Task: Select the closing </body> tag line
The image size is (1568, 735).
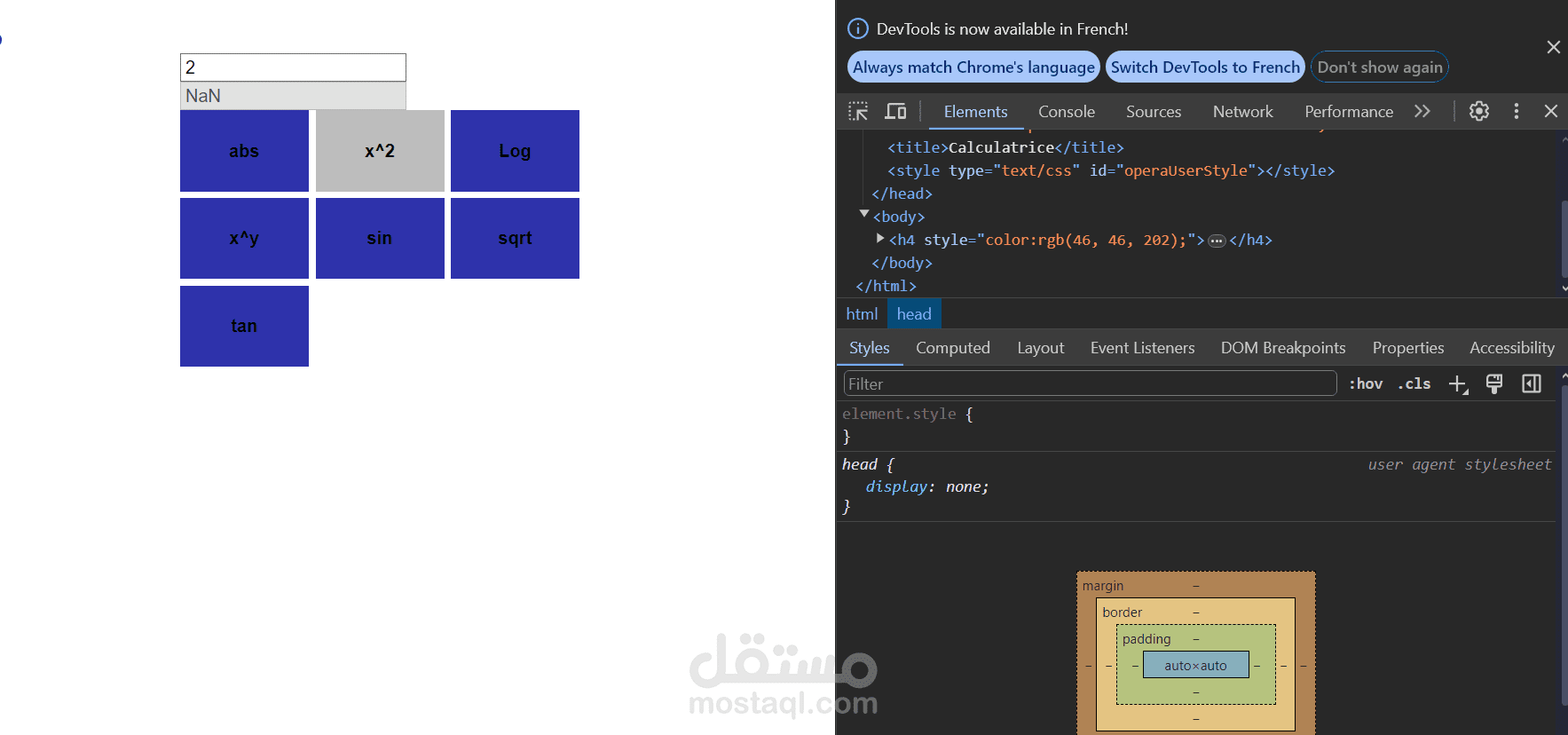Action: 902,263
